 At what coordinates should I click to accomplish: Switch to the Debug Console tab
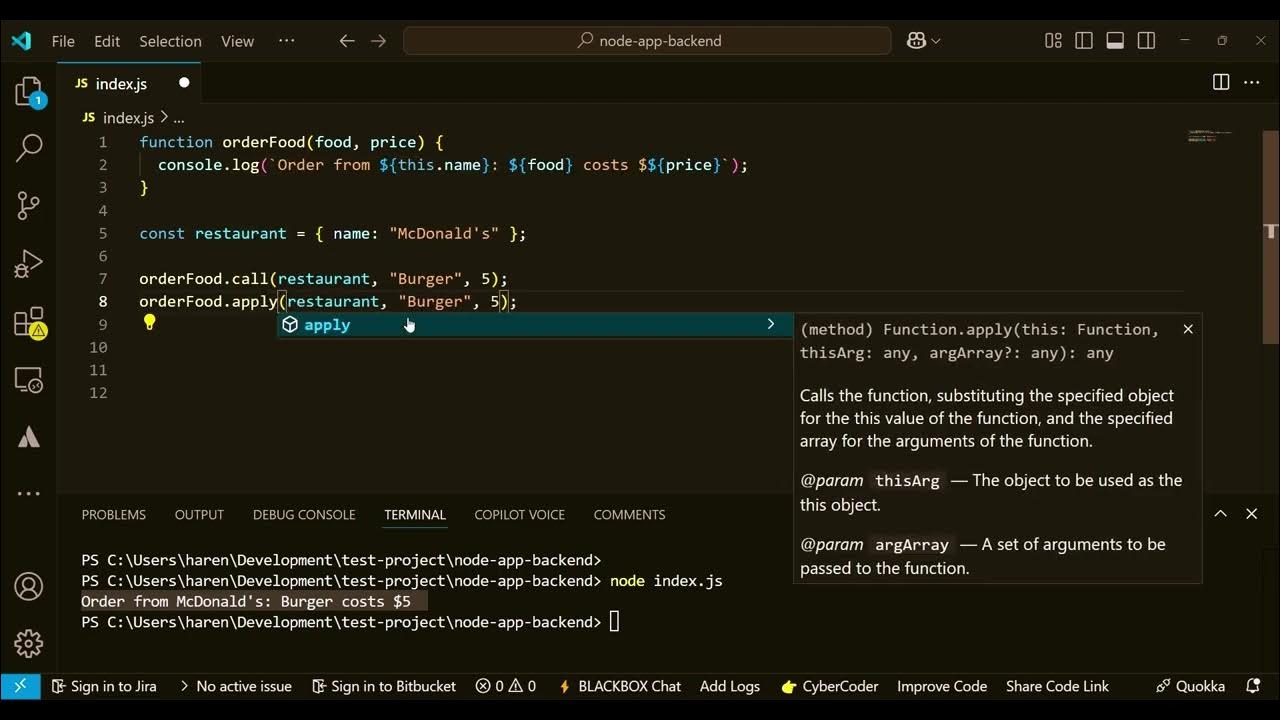coord(304,514)
